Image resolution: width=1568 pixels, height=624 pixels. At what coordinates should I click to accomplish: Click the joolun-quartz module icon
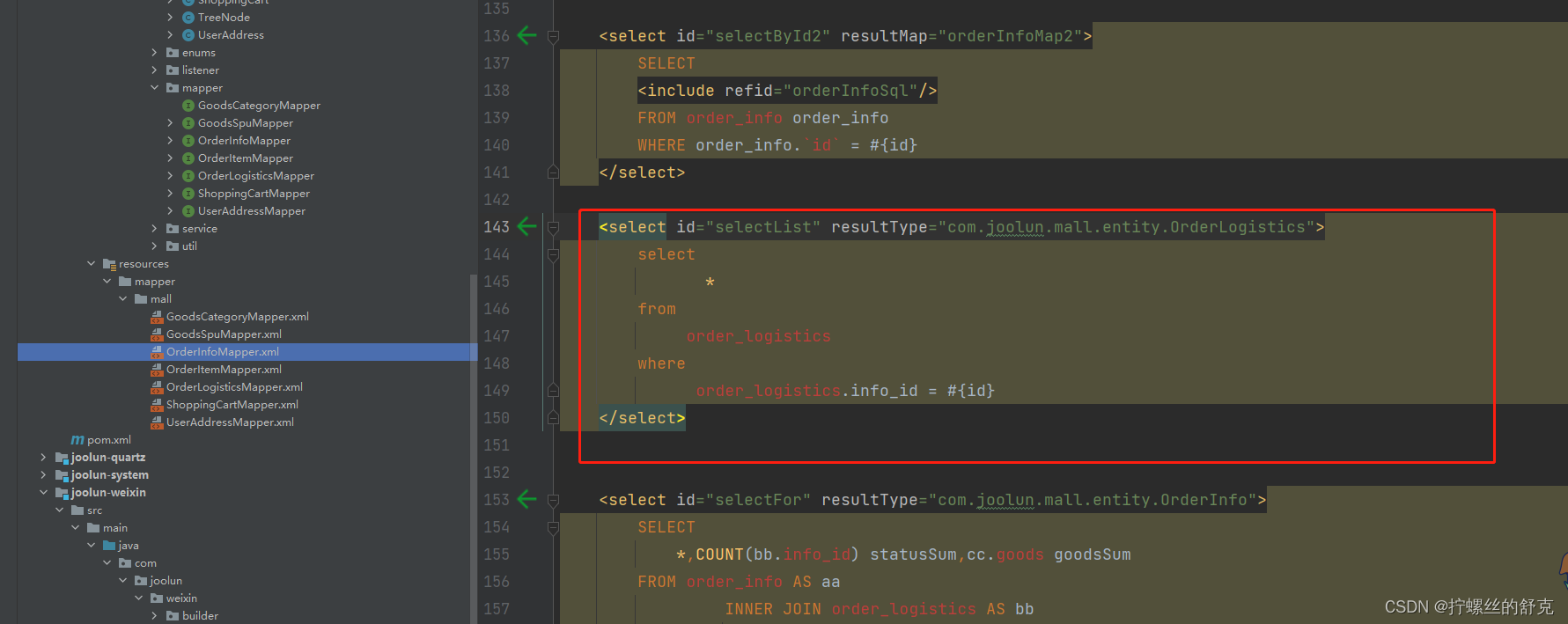pyautogui.click(x=62, y=457)
